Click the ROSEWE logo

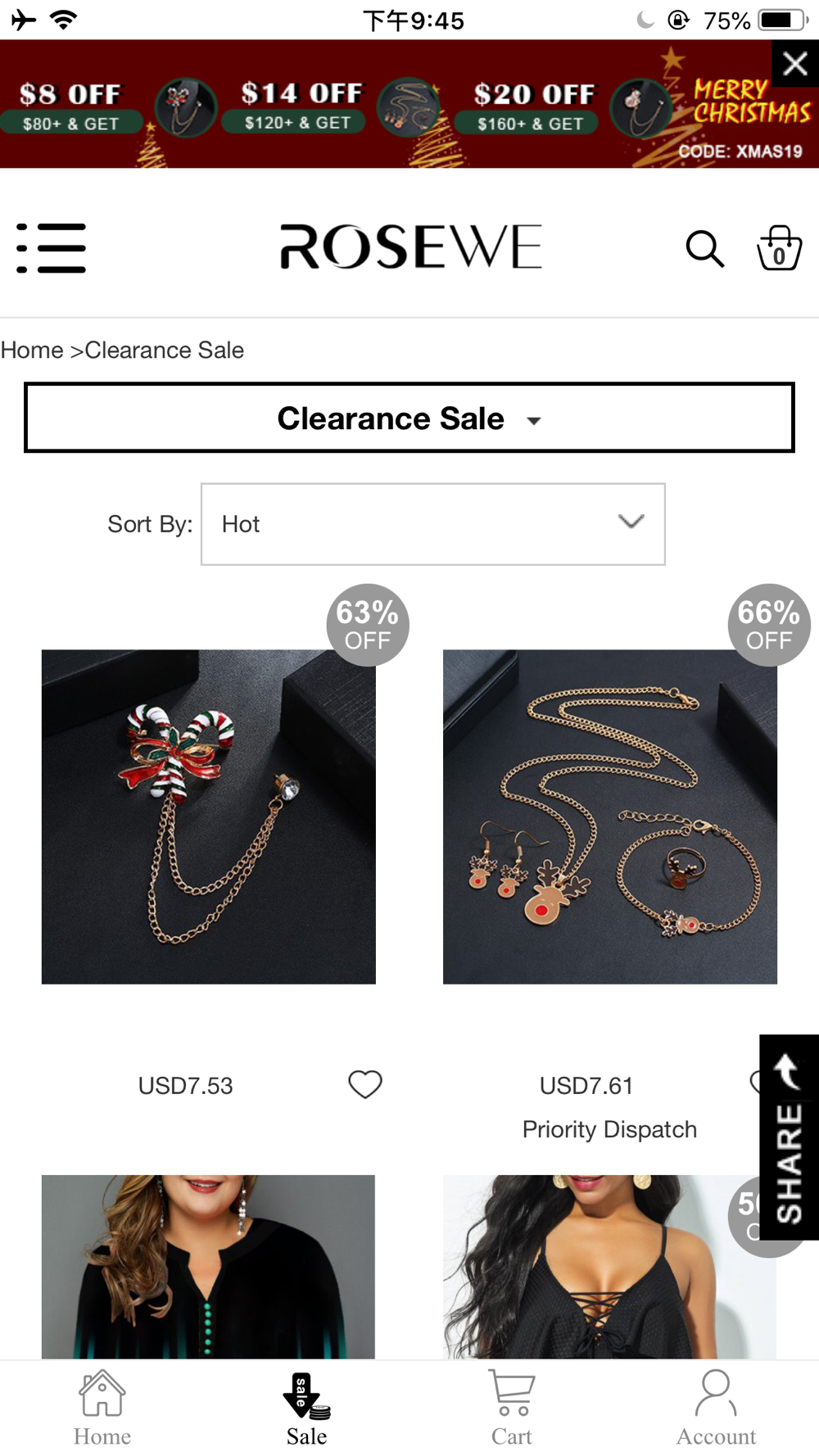pos(410,247)
